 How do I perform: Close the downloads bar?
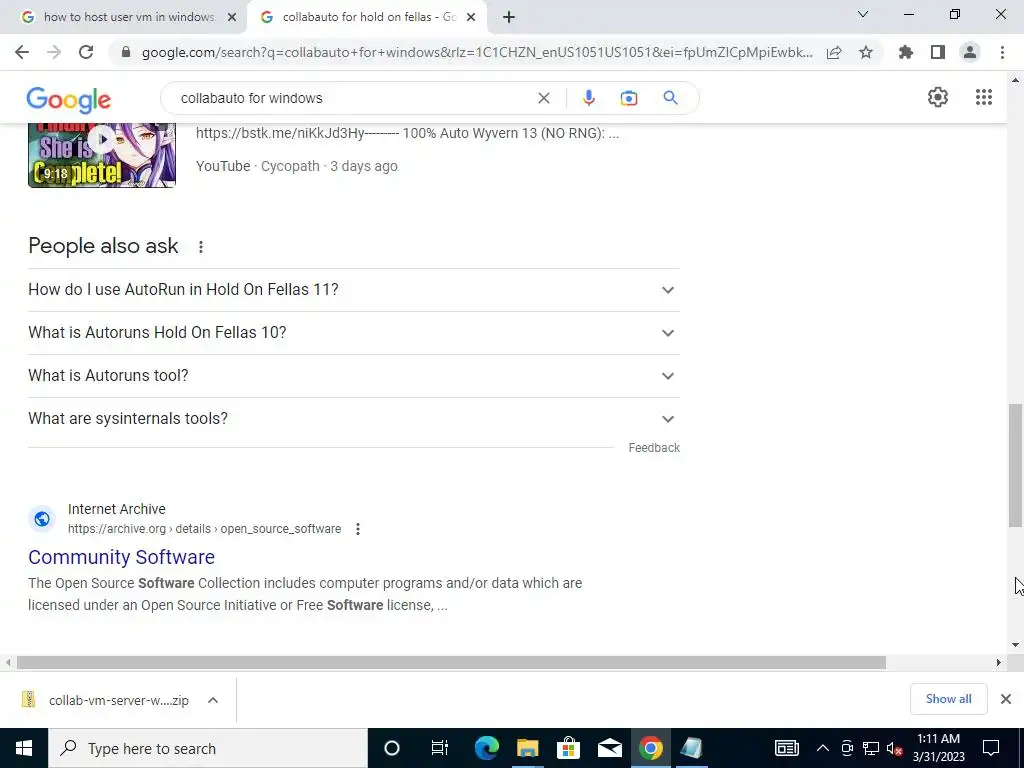[1006, 699]
